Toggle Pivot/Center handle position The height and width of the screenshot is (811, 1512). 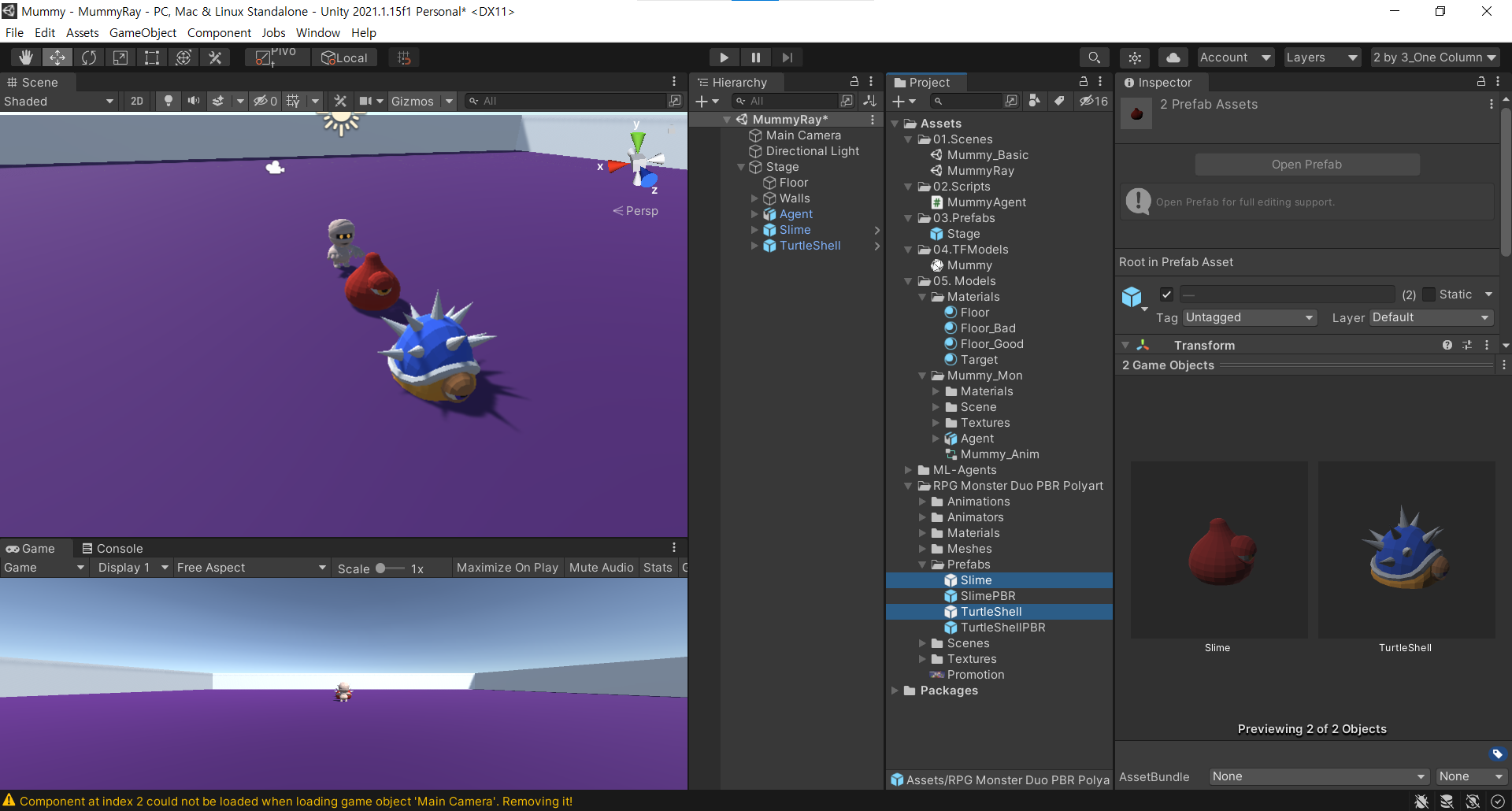pos(276,57)
